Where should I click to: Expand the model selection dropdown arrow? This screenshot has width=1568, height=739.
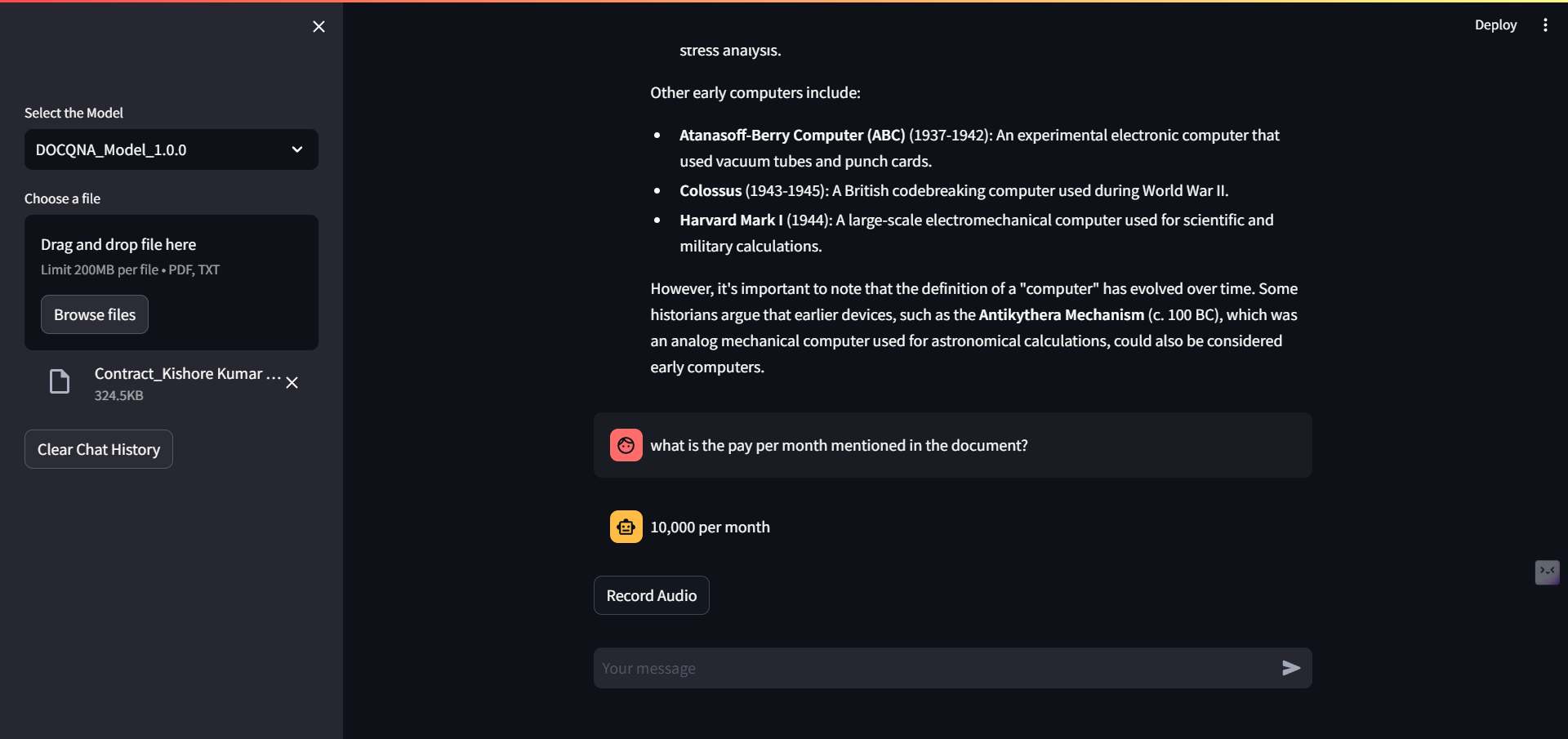tap(297, 149)
